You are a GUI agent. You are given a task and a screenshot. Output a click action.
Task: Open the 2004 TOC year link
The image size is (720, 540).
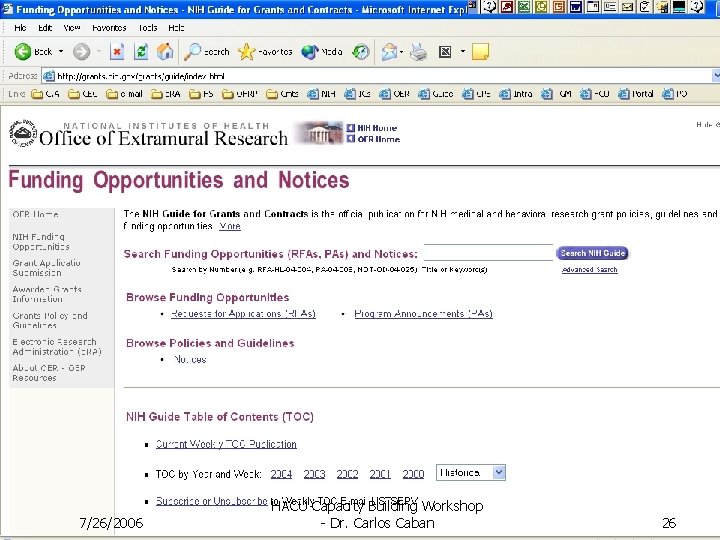281,474
